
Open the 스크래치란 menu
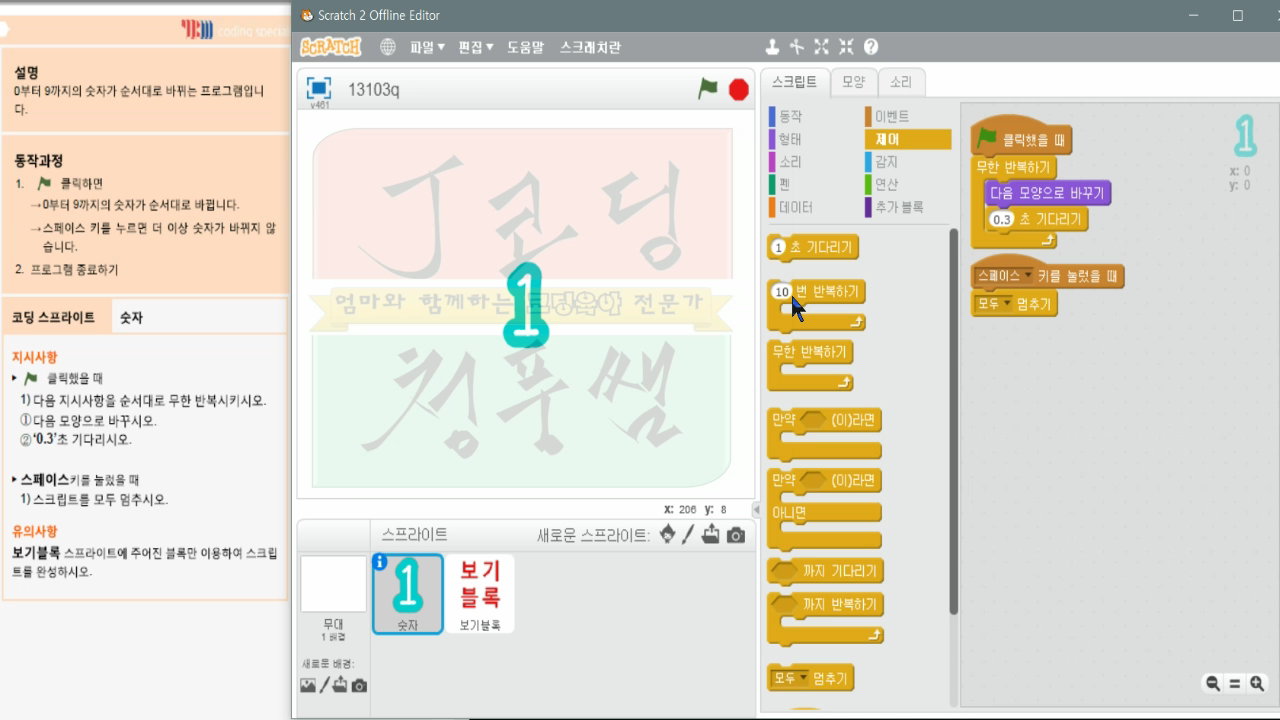pyautogui.click(x=590, y=47)
